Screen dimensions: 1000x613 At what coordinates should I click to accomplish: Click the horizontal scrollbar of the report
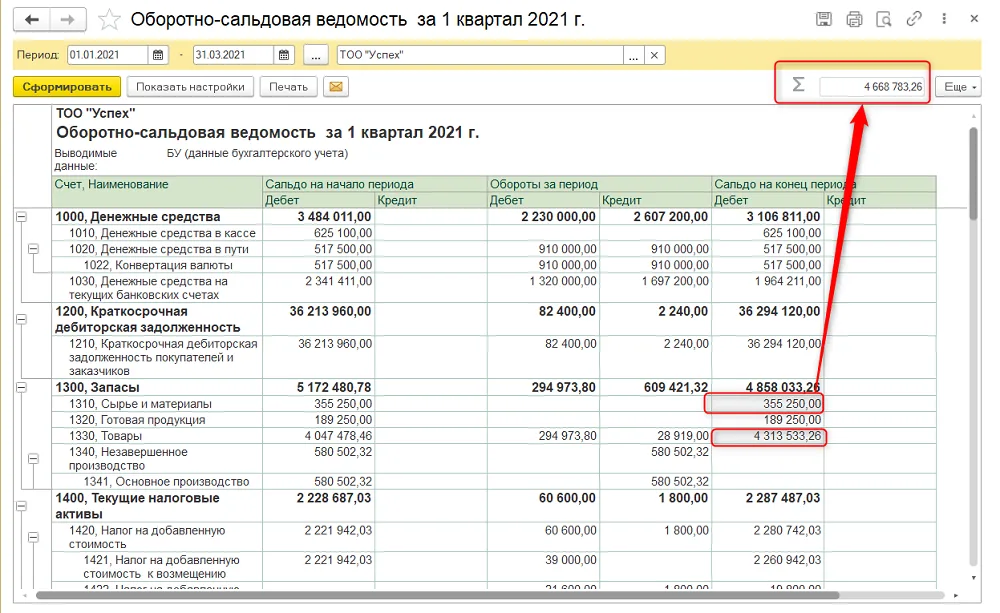438,595
